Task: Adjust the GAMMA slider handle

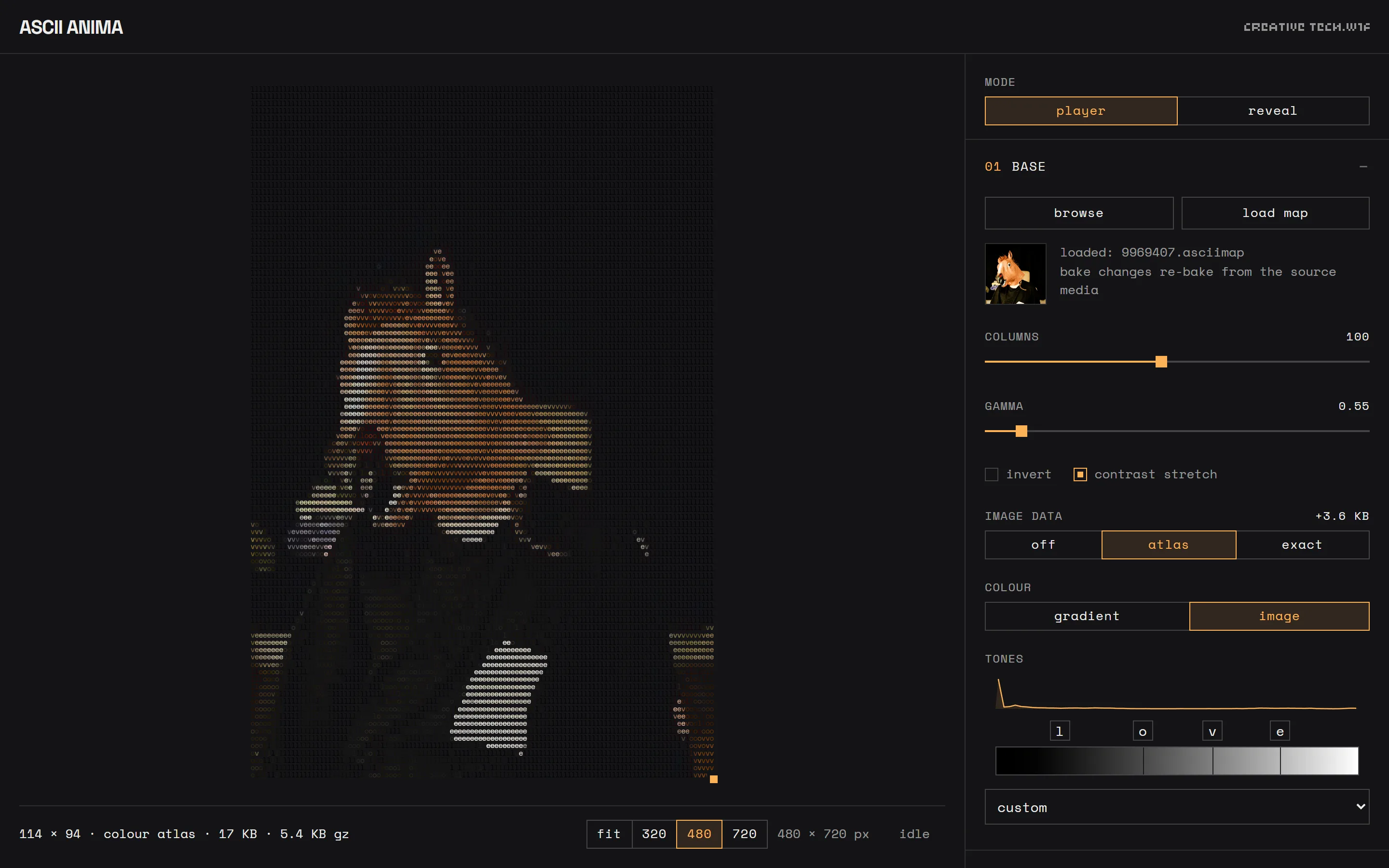Action: point(1021,431)
